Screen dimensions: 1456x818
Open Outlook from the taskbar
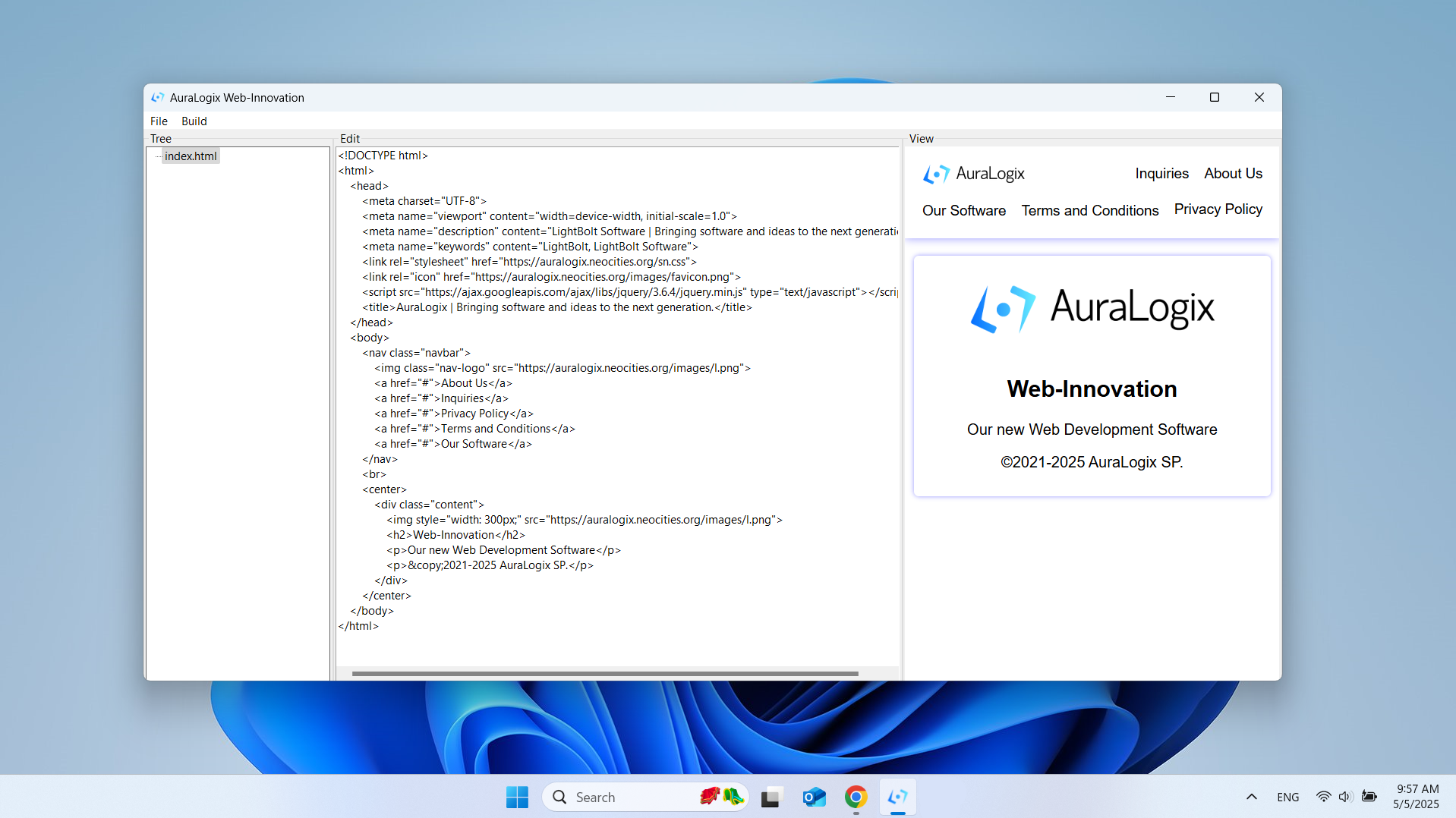click(x=814, y=797)
